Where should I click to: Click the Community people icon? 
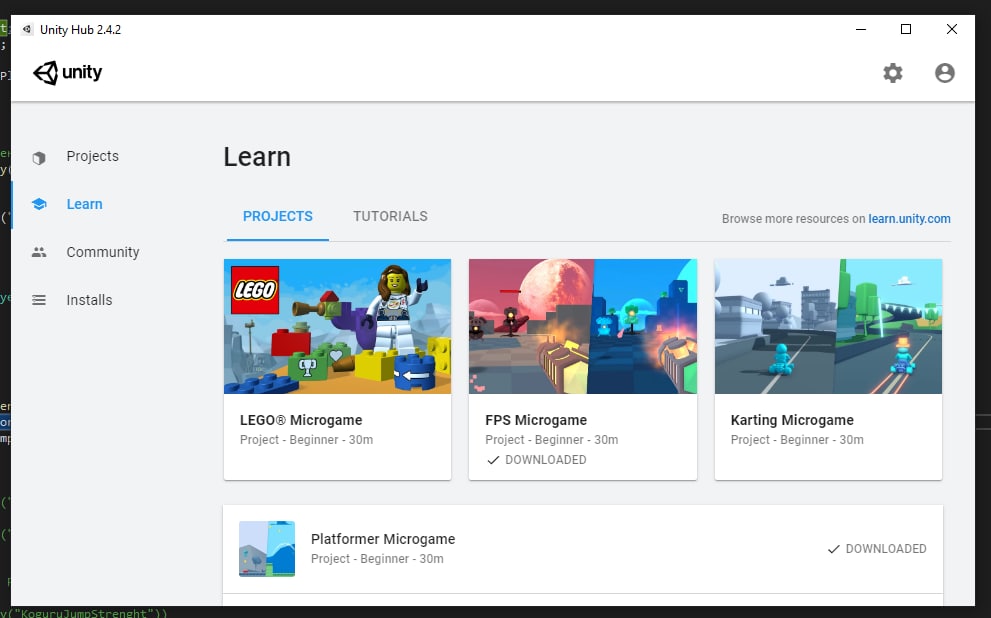[x=39, y=252]
